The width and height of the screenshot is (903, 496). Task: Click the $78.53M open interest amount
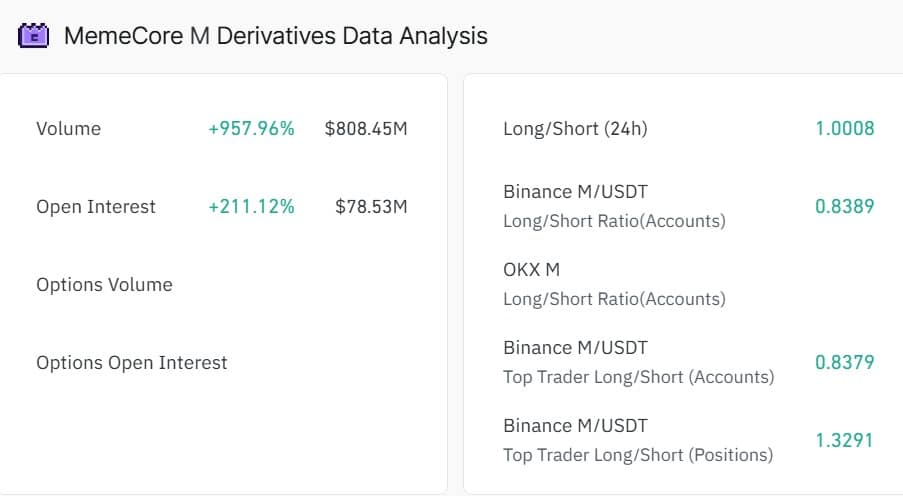coord(371,206)
